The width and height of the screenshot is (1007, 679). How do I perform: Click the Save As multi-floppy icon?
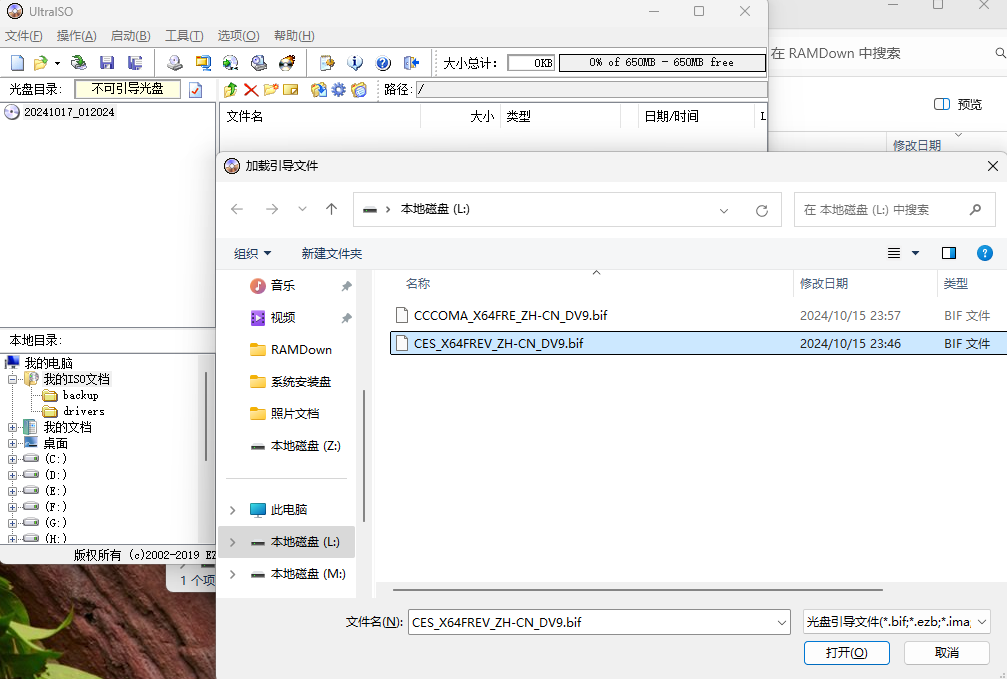point(135,62)
